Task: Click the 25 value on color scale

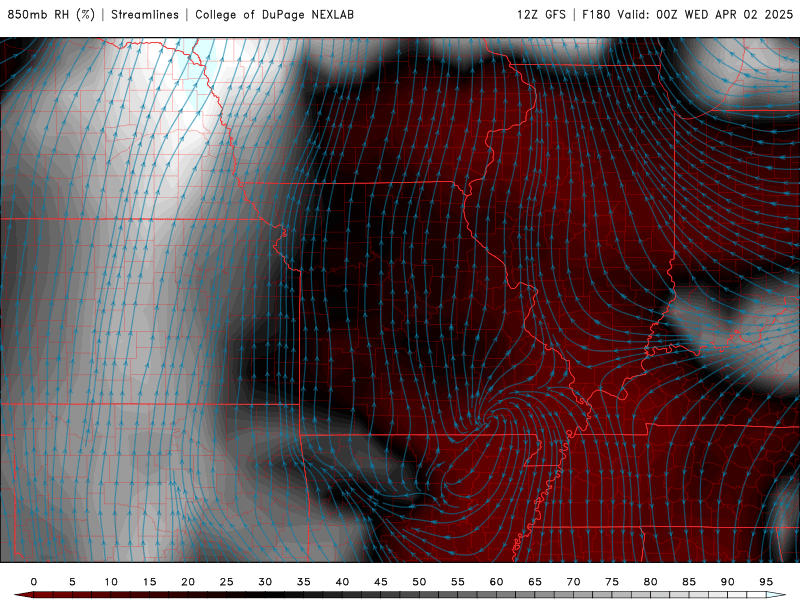Action: [227, 582]
